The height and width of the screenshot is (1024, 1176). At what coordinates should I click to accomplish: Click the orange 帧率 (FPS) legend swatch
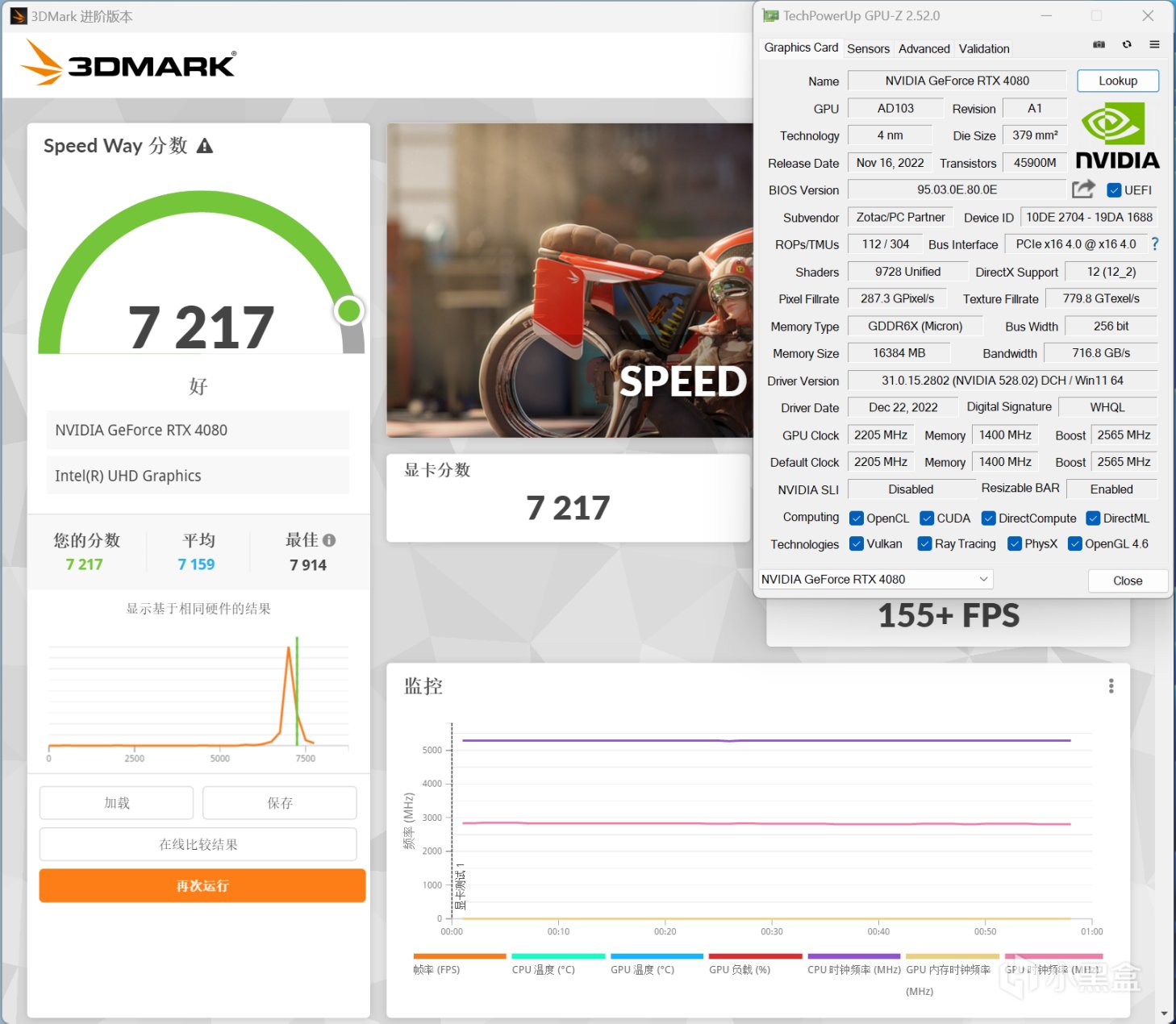459,956
